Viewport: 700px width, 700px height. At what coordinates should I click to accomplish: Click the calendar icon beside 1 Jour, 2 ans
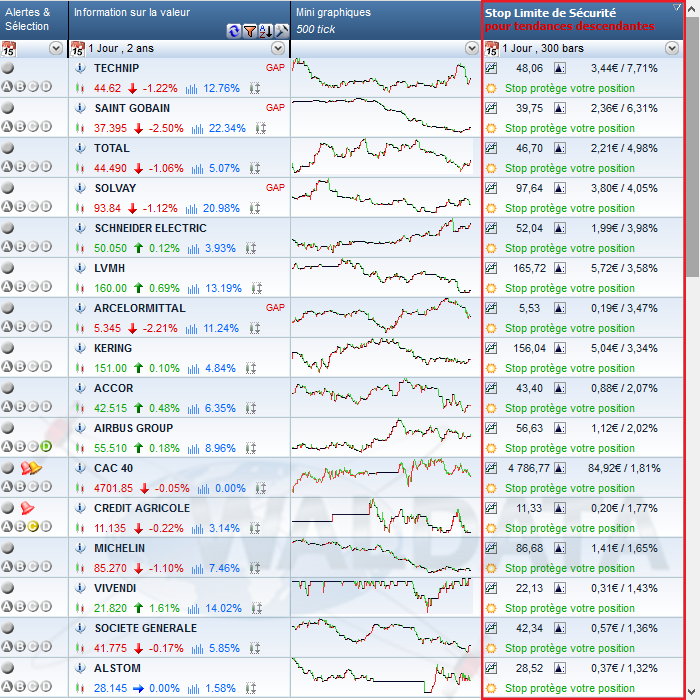point(78,49)
